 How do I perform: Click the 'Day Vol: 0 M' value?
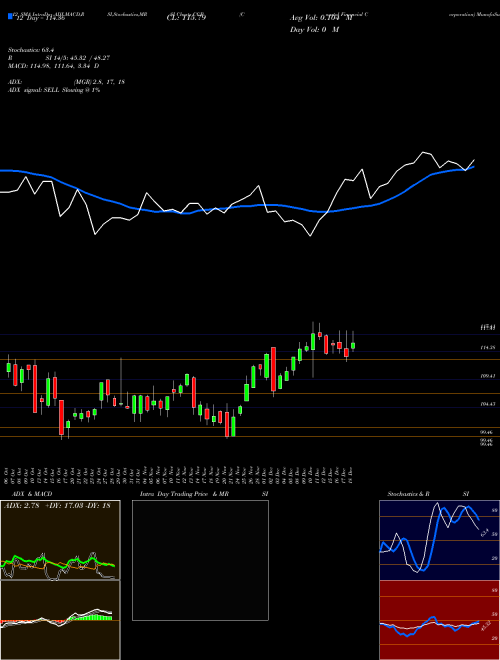(x=314, y=30)
